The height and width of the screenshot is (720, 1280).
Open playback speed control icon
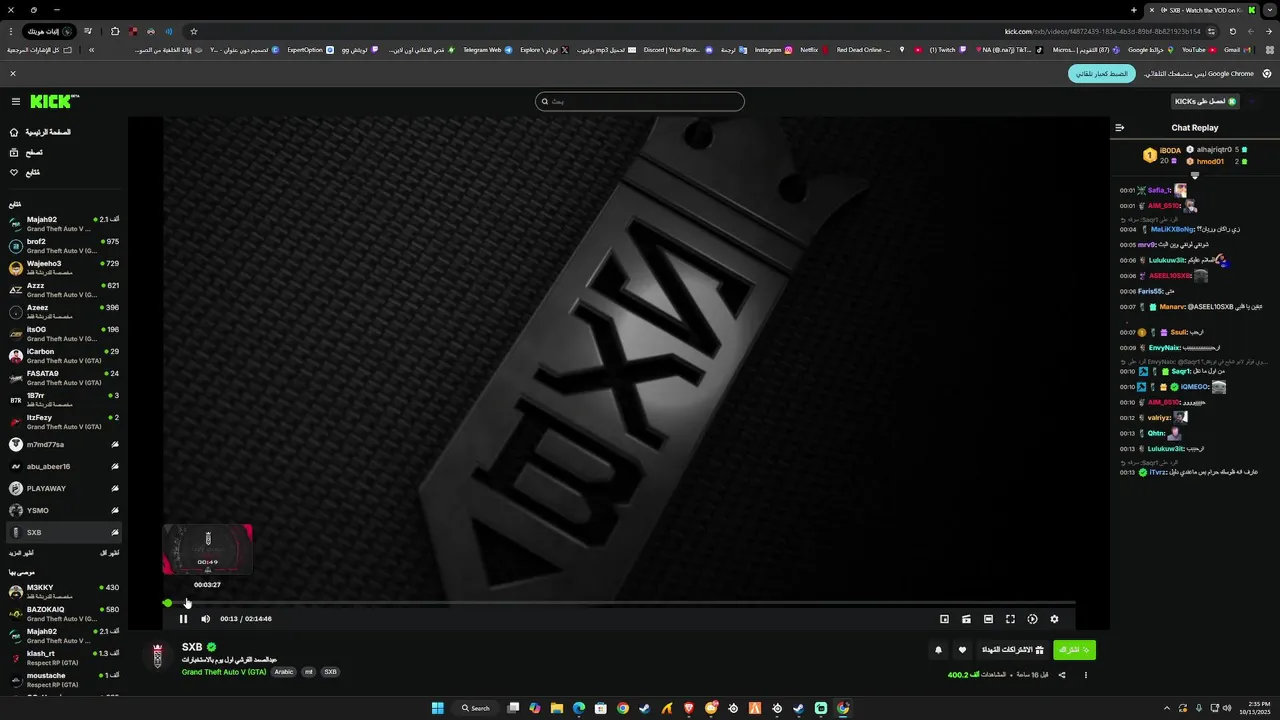1032,619
